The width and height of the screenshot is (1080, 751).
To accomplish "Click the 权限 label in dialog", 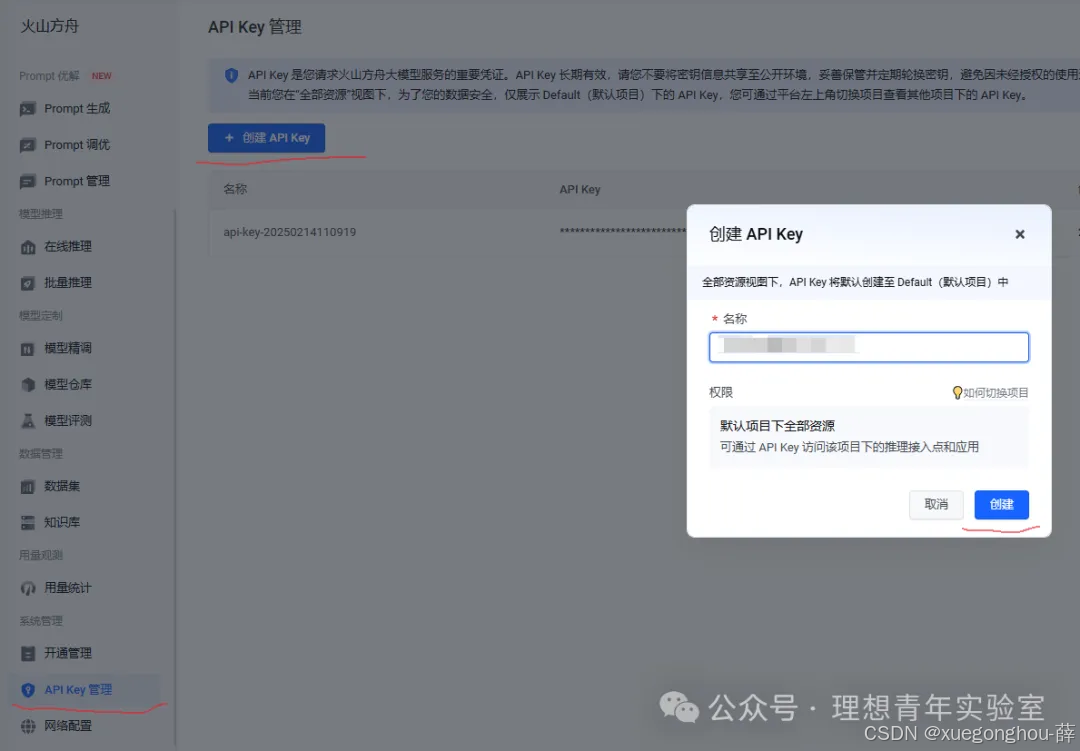I will point(720,392).
